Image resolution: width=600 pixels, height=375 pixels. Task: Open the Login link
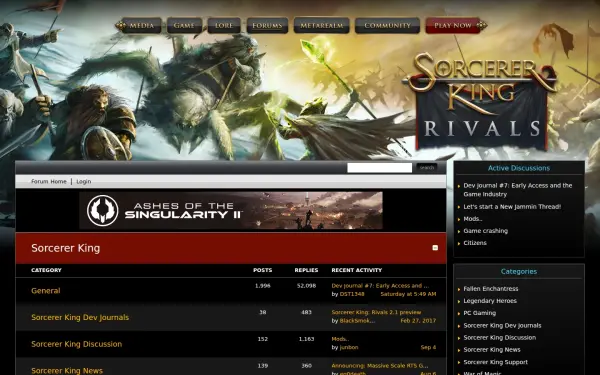pyautogui.click(x=83, y=181)
